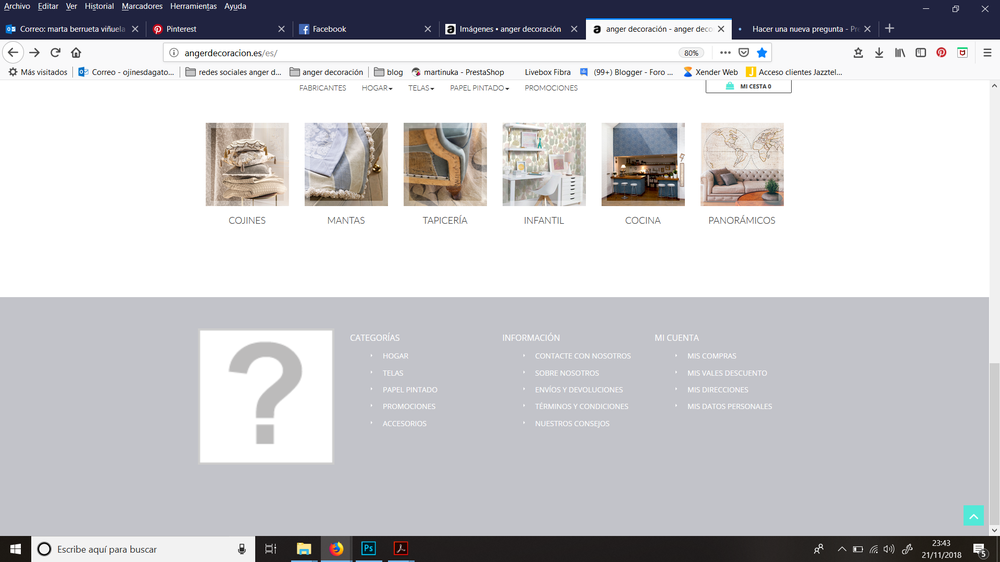Image resolution: width=1000 pixels, height=562 pixels.
Task: Switch to the Pinterest tab
Action: (x=218, y=29)
